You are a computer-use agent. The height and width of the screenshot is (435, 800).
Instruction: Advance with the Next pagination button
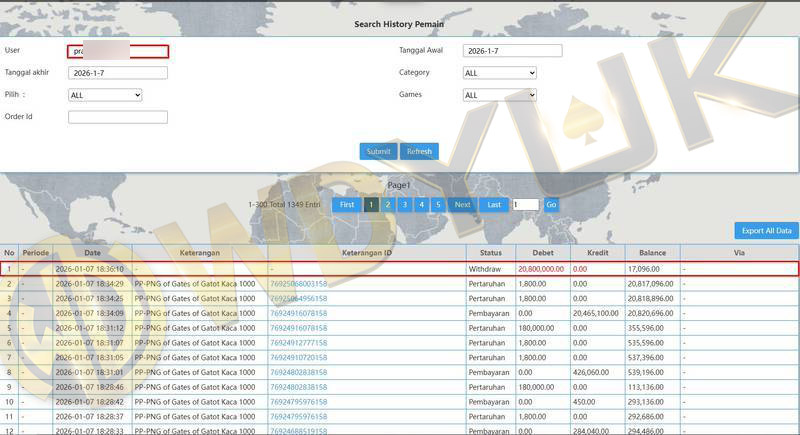462,204
